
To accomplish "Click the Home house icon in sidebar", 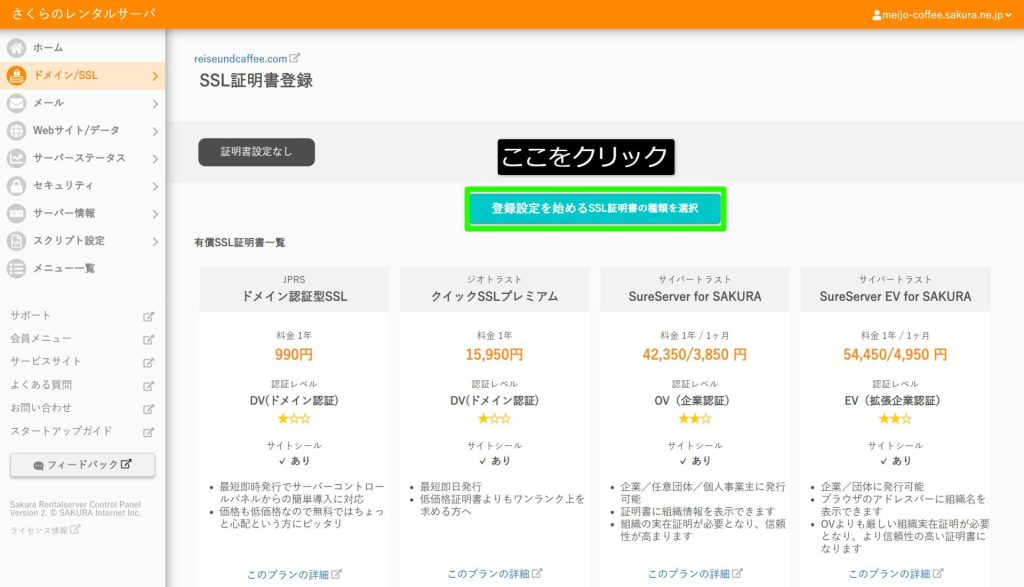I will click(x=16, y=48).
